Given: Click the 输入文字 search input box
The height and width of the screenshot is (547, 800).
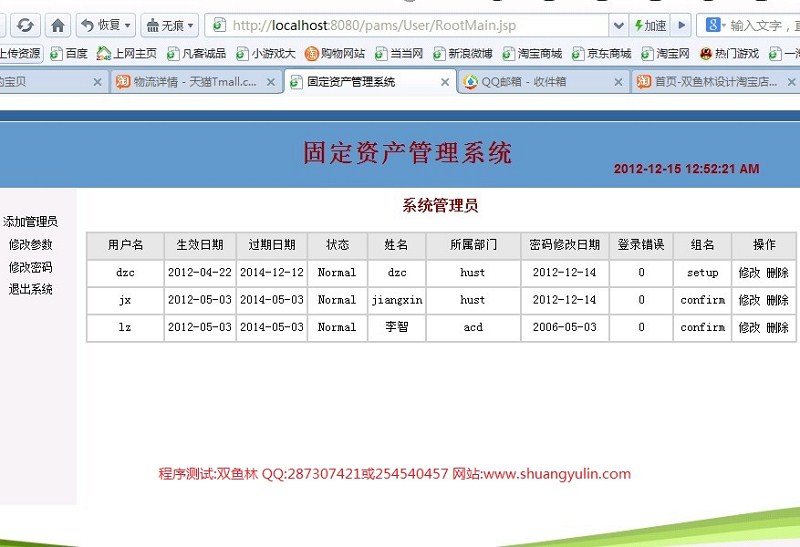Looking at the screenshot, I should click(764, 25).
